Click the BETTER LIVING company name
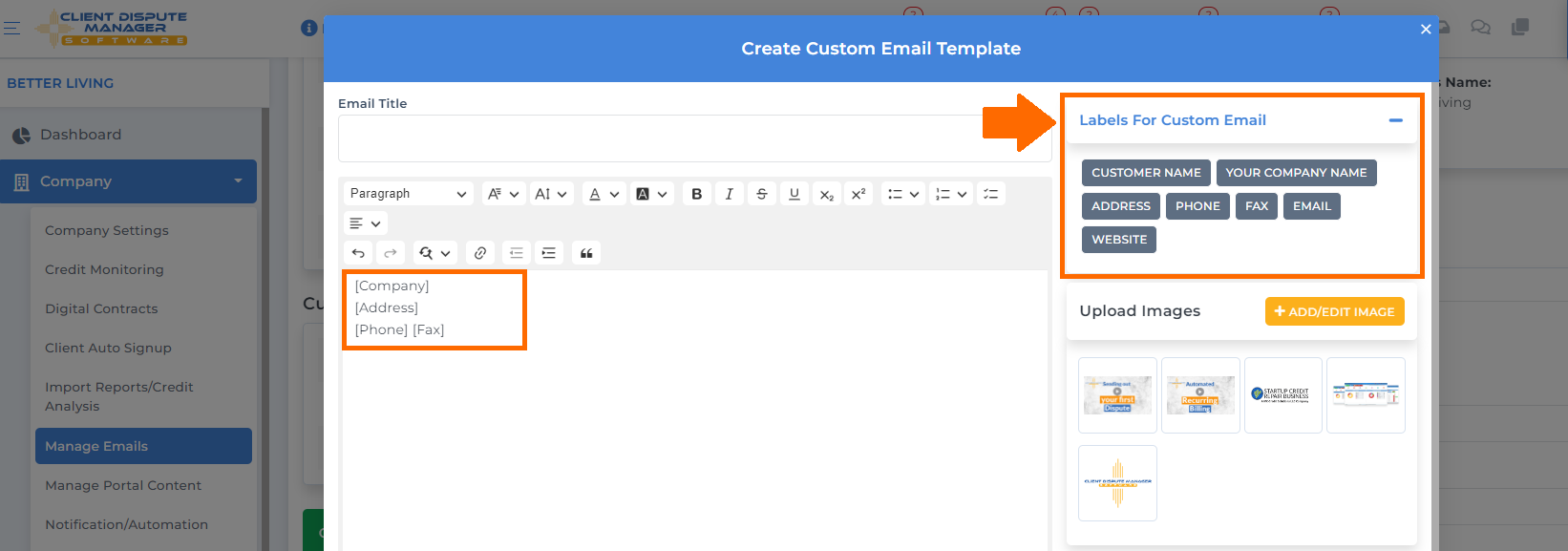Image resolution: width=1568 pixels, height=551 pixels. coord(60,83)
